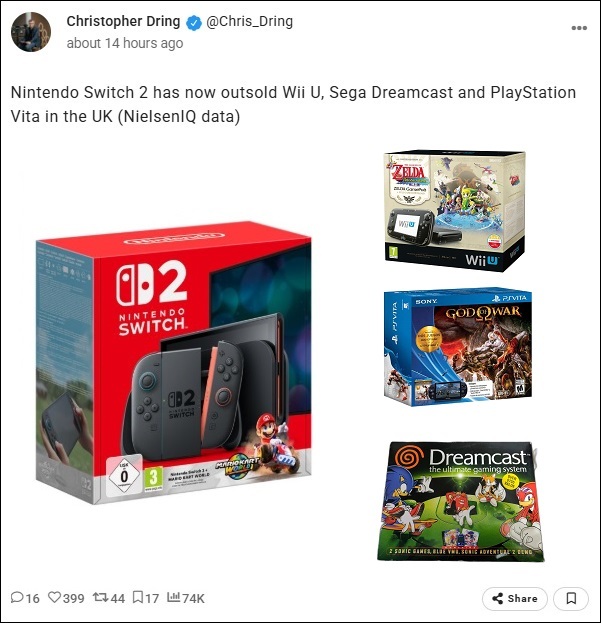The height and width of the screenshot is (623, 601).
Task: Enlarge the Dreamcast Sonic box image
Action: pyautogui.click(x=460, y=501)
